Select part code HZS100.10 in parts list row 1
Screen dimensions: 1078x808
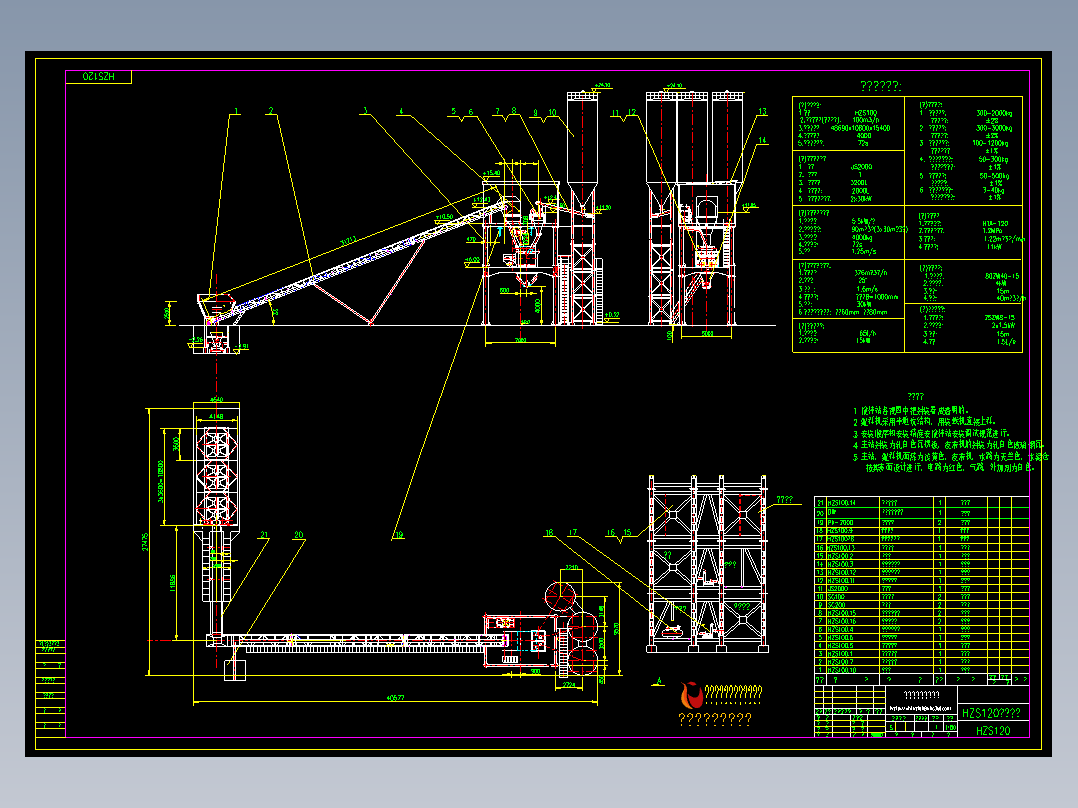842,670
